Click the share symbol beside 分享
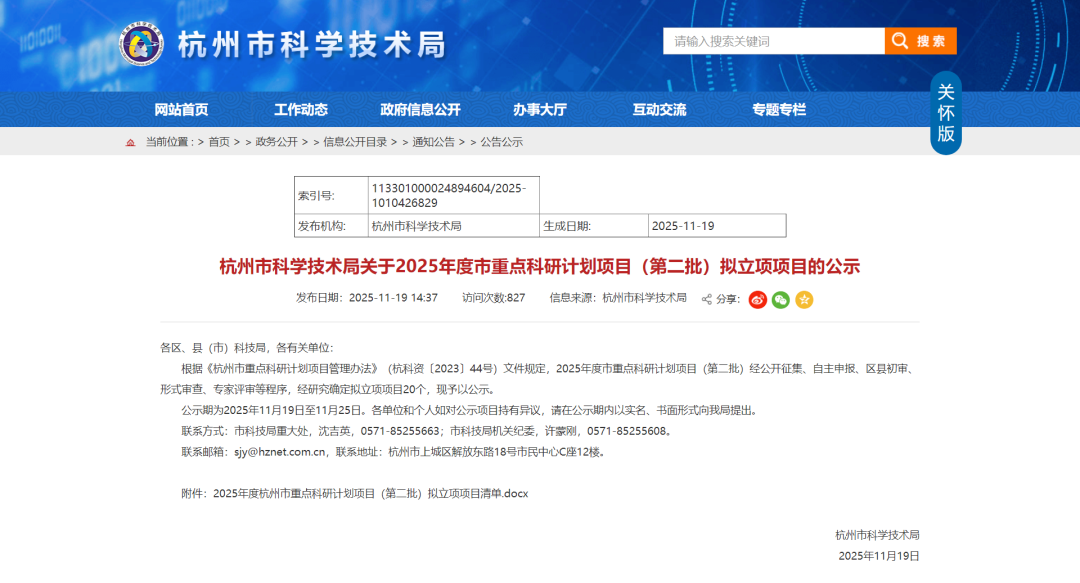The image size is (1080, 583). click(x=707, y=299)
